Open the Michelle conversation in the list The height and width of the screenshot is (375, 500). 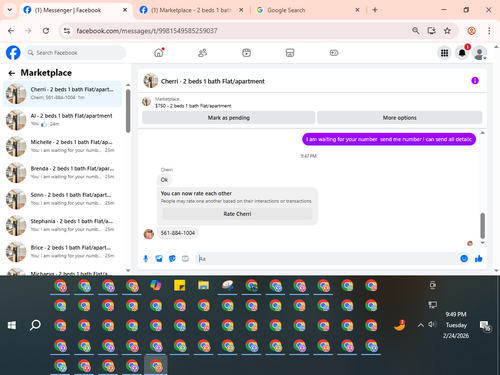coord(62,146)
